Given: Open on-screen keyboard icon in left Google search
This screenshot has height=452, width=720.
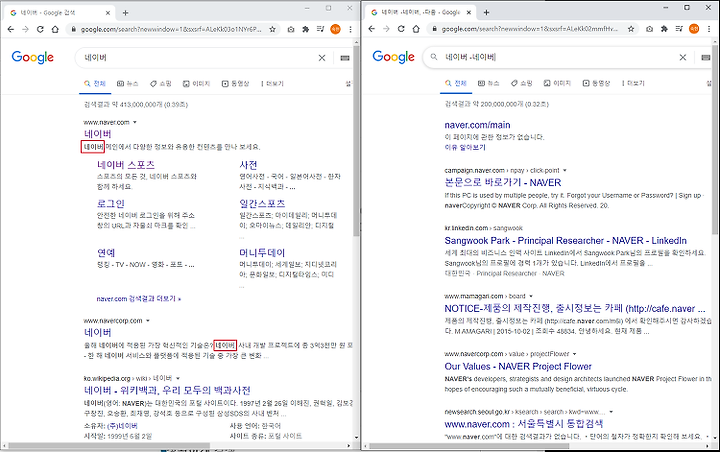Looking at the screenshot, I should click(x=345, y=58).
